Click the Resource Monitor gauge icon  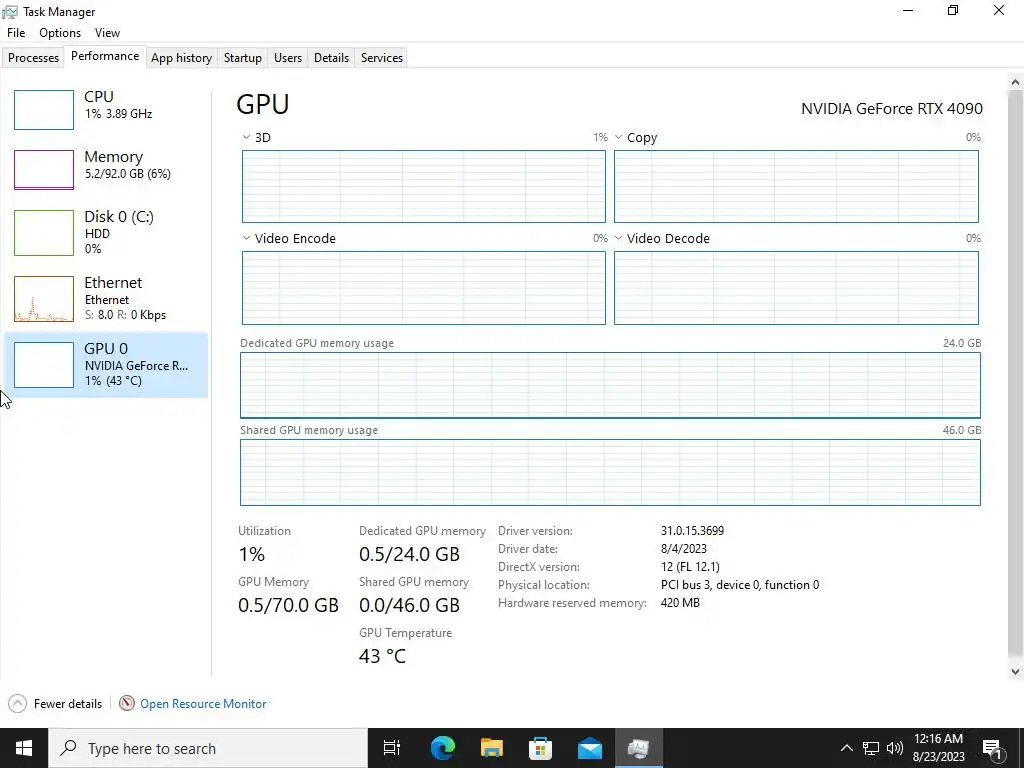click(x=127, y=703)
